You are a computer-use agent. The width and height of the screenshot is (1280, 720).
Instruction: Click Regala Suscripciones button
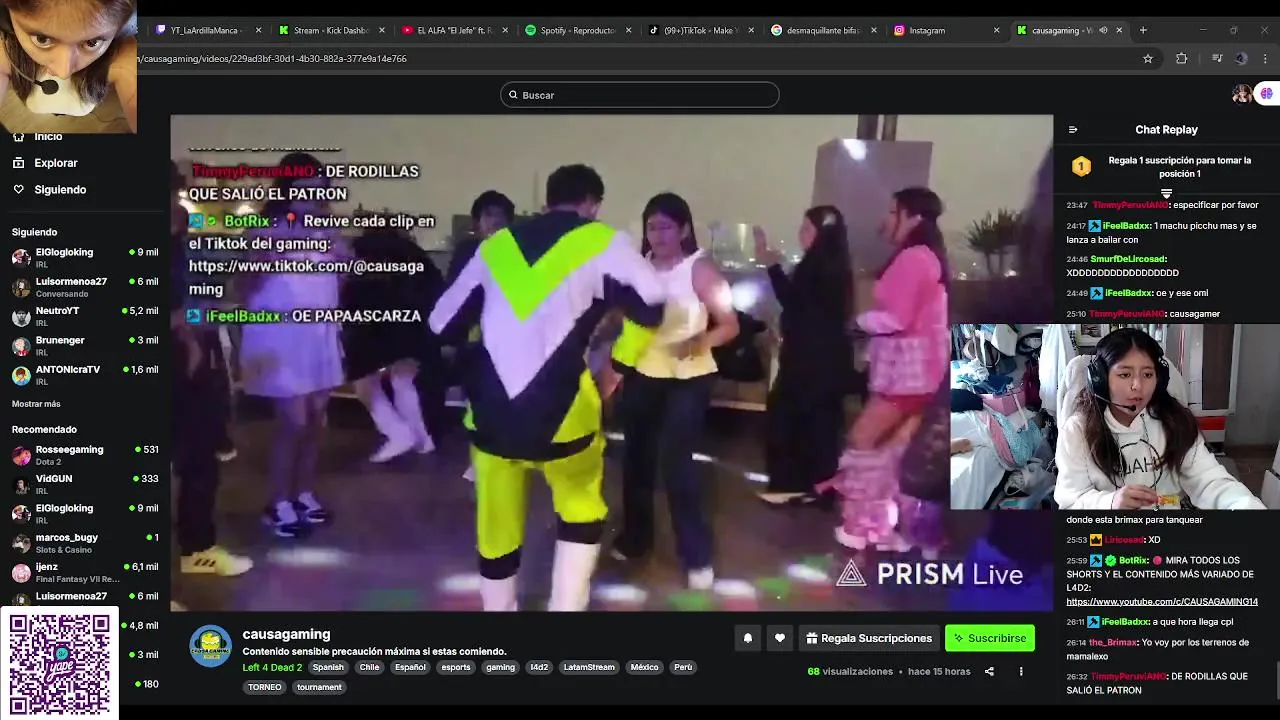click(869, 638)
